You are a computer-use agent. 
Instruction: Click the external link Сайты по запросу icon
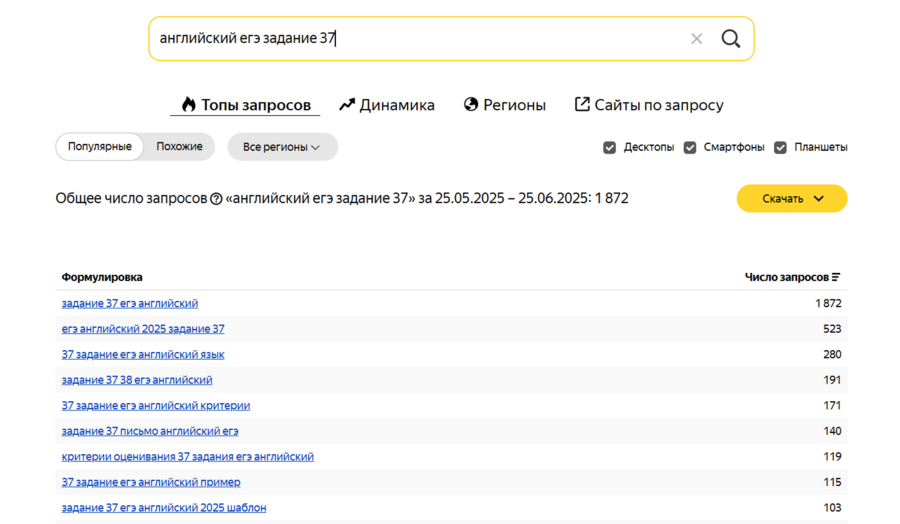click(x=582, y=104)
